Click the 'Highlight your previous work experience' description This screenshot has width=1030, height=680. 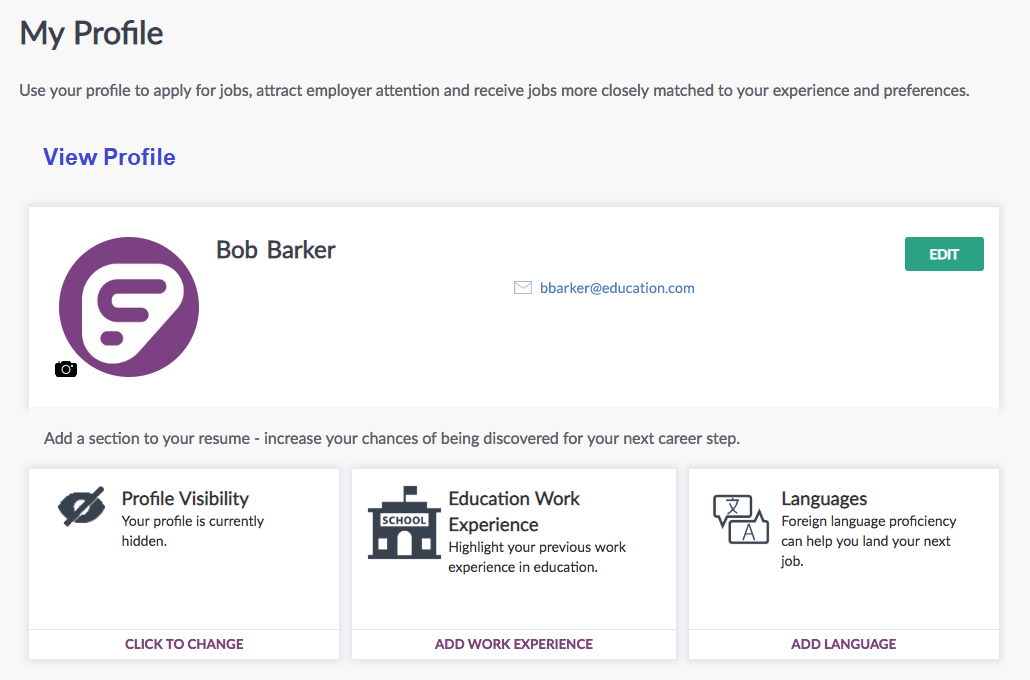point(537,557)
